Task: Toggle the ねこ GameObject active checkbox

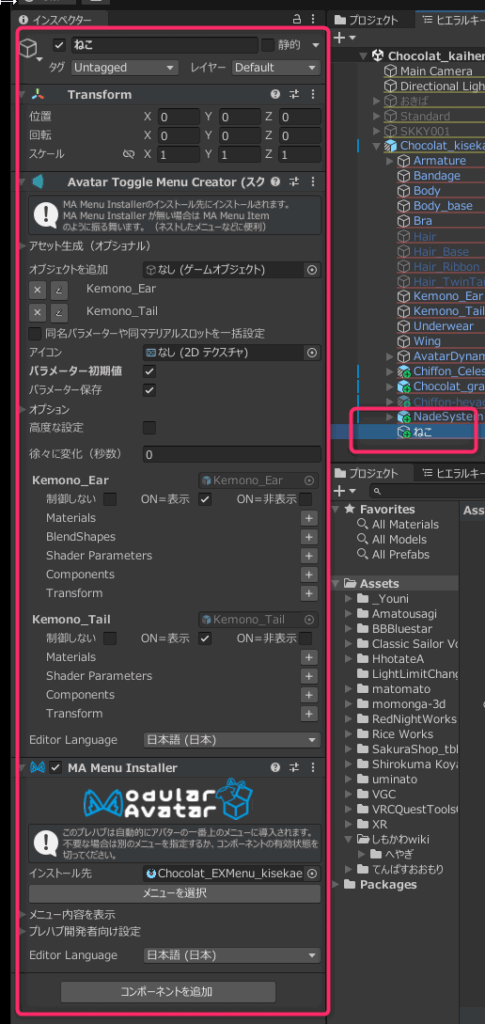Action: pyautogui.click(x=59, y=46)
